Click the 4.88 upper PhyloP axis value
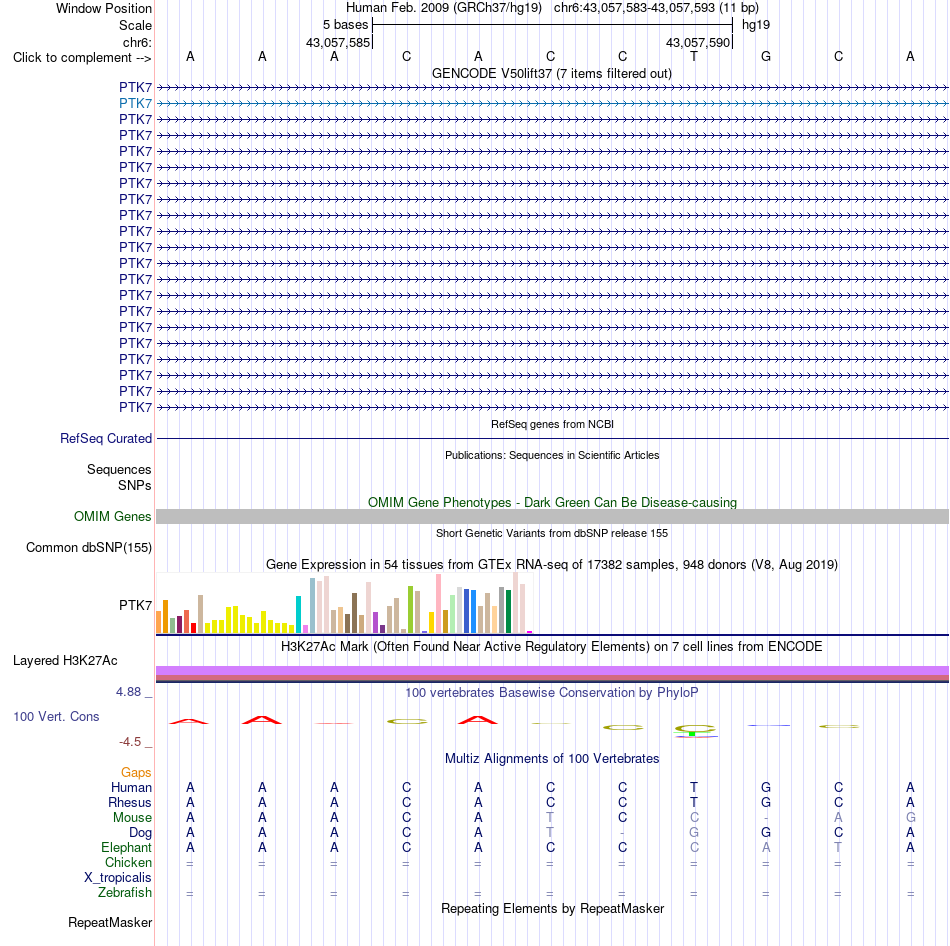Viewport: 950px width, 946px height. (128, 691)
